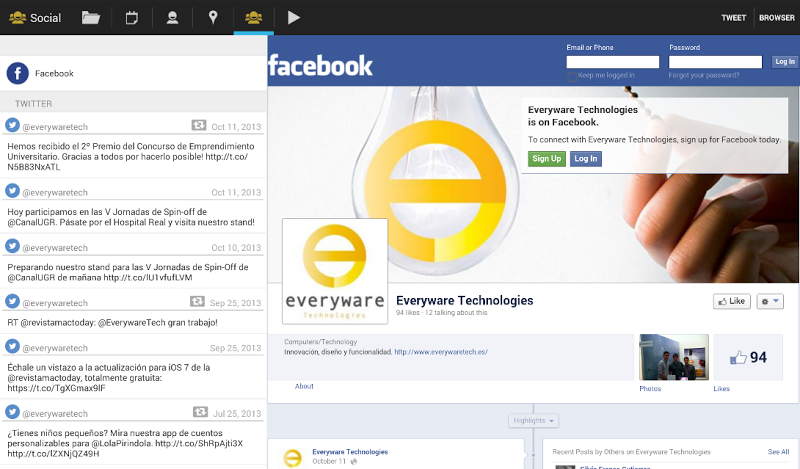Open the TWITTER section header
The height and width of the screenshot is (469, 800).
(x=133, y=104)
